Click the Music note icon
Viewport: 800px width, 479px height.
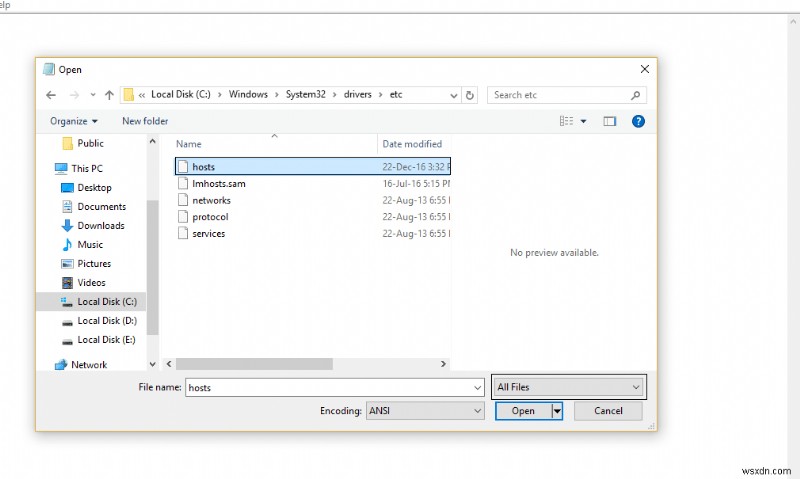tap(67, 244)
